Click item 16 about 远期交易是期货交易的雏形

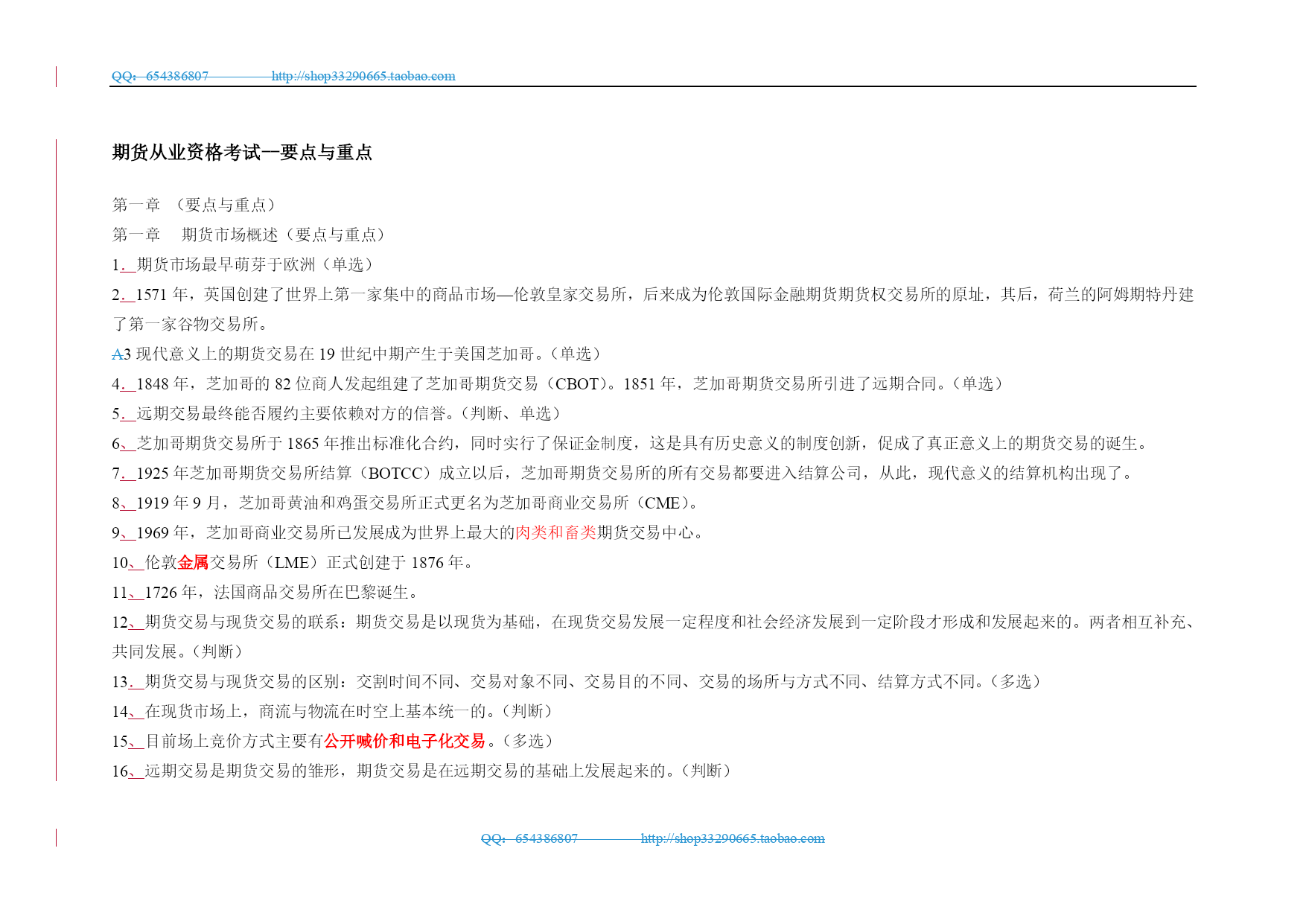(x=423, y=771)
